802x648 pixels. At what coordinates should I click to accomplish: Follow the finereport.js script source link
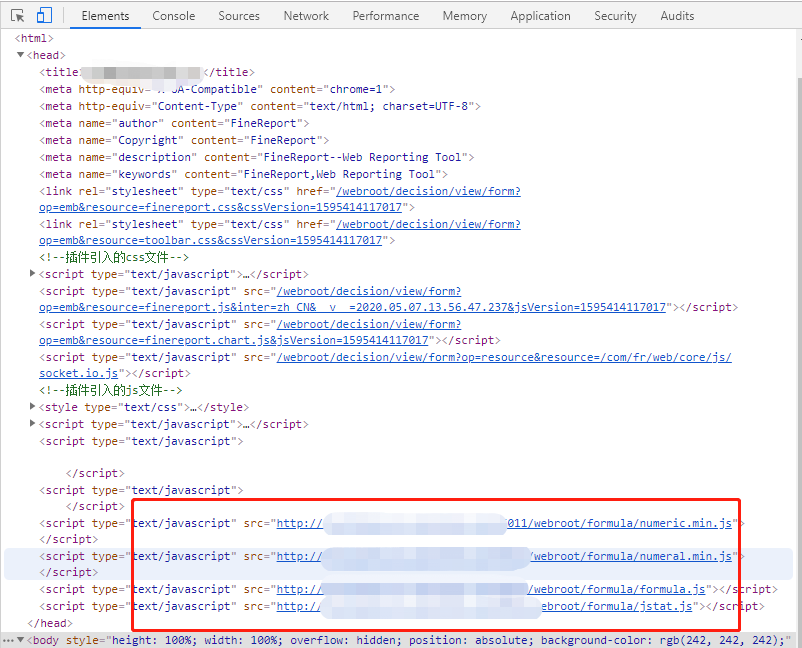pyautogui.click(x=352, y=299)
